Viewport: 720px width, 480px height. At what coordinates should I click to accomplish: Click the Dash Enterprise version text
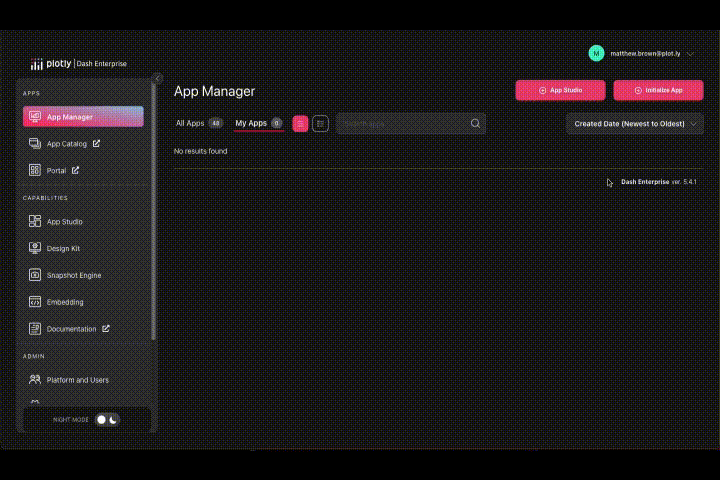point(658,182)
